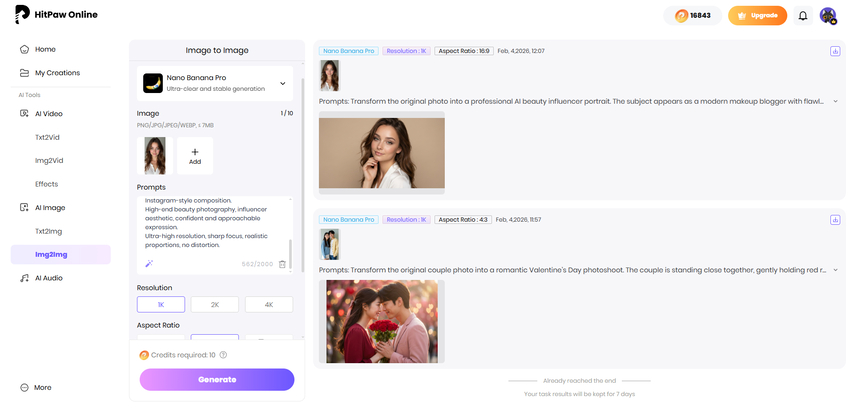Viewport: 854px width, 409px height.
Task: Click the My Creations folder icon
Action: [24, 72]
